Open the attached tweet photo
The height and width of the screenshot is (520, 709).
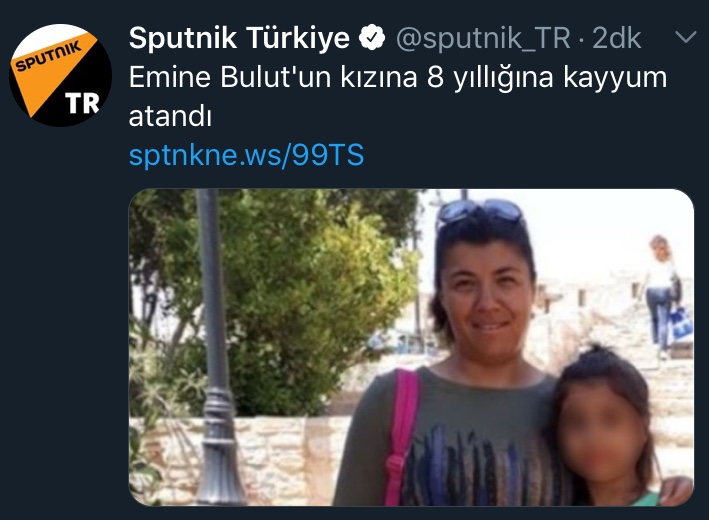click(x=411, y=347)
